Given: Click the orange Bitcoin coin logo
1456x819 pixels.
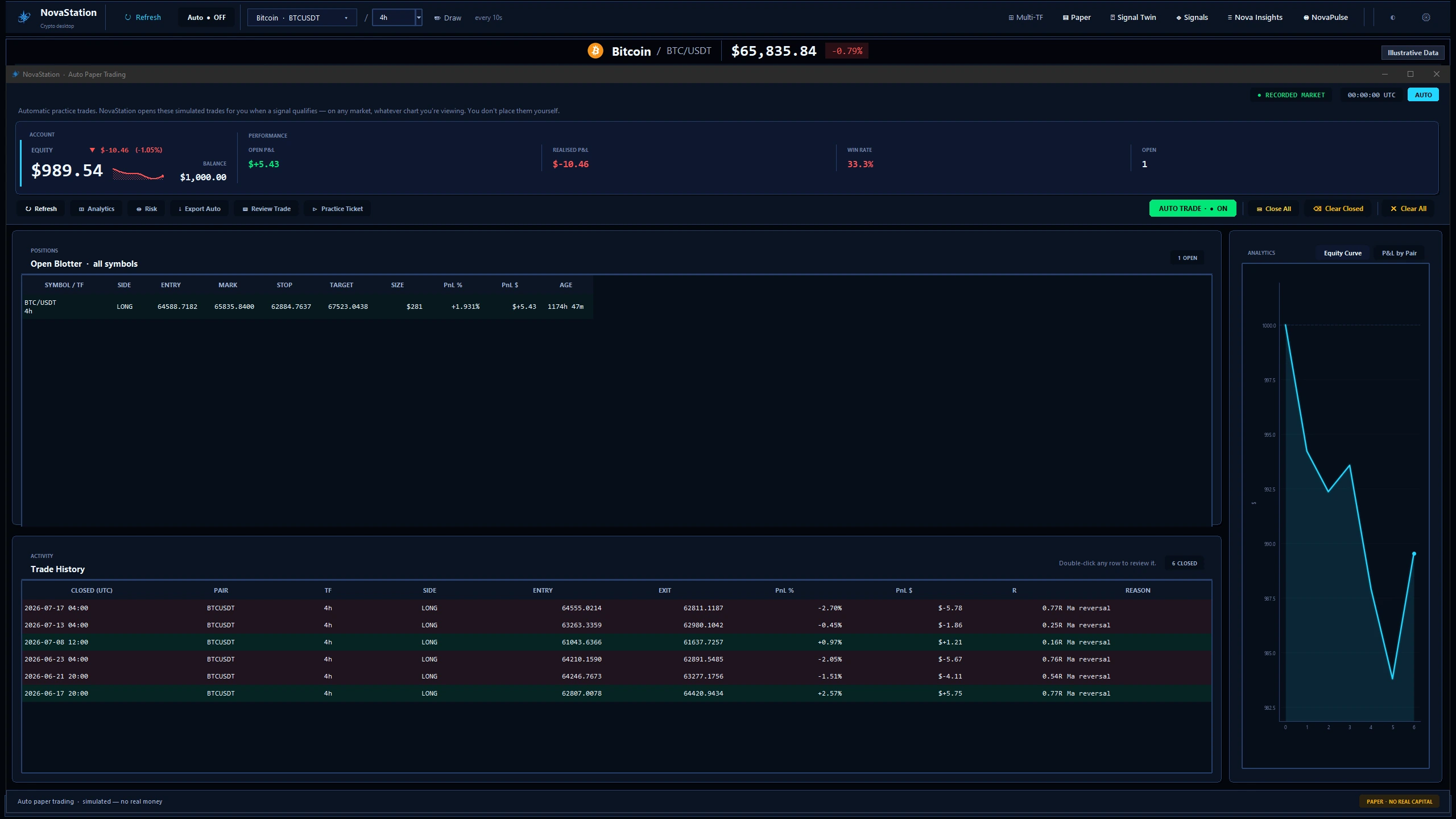Looking at the screenshot, I should pyautogui.click(x=595, y=51).
